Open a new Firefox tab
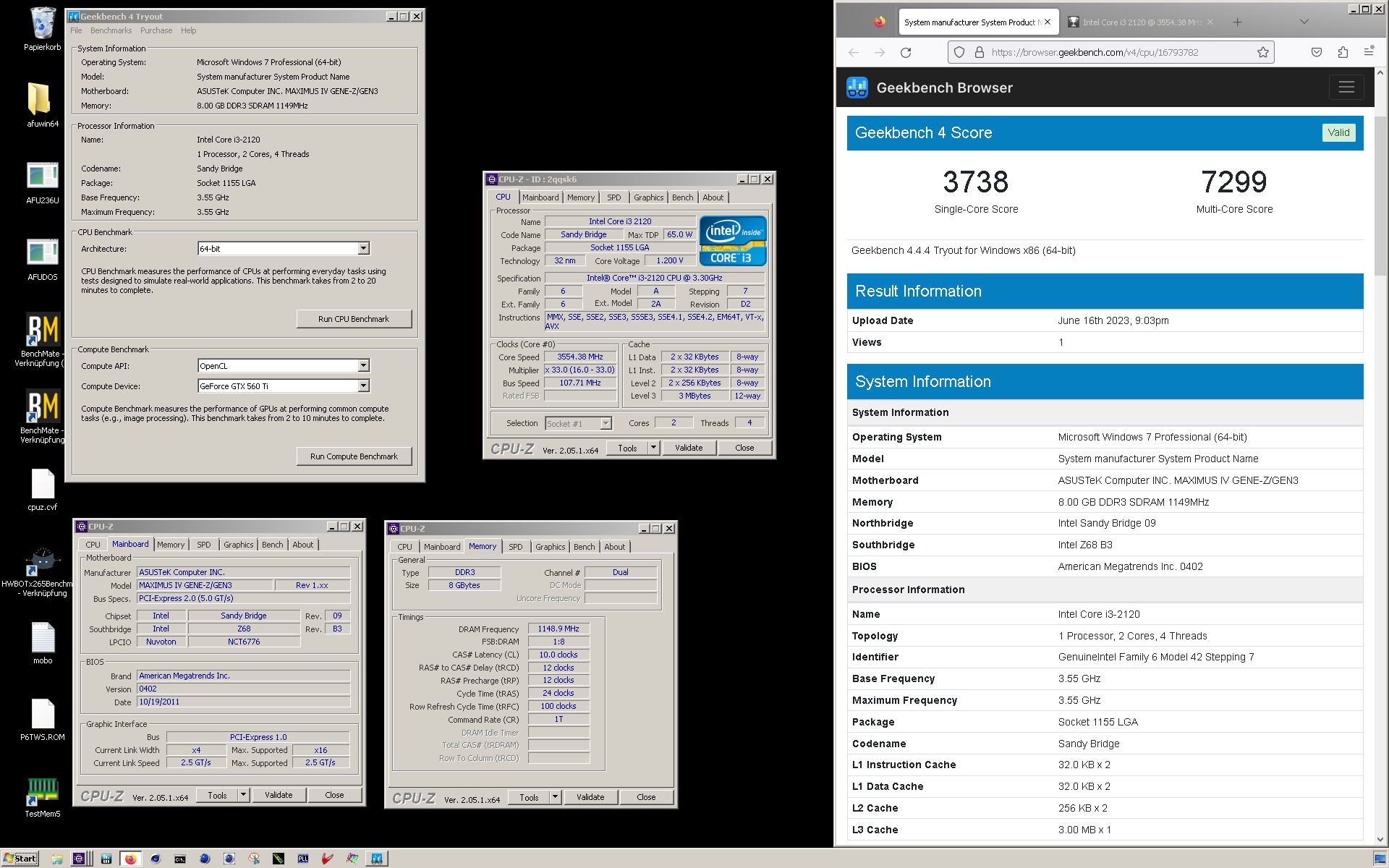Screen dimensions: 1389x868 tap(1237, 22)
